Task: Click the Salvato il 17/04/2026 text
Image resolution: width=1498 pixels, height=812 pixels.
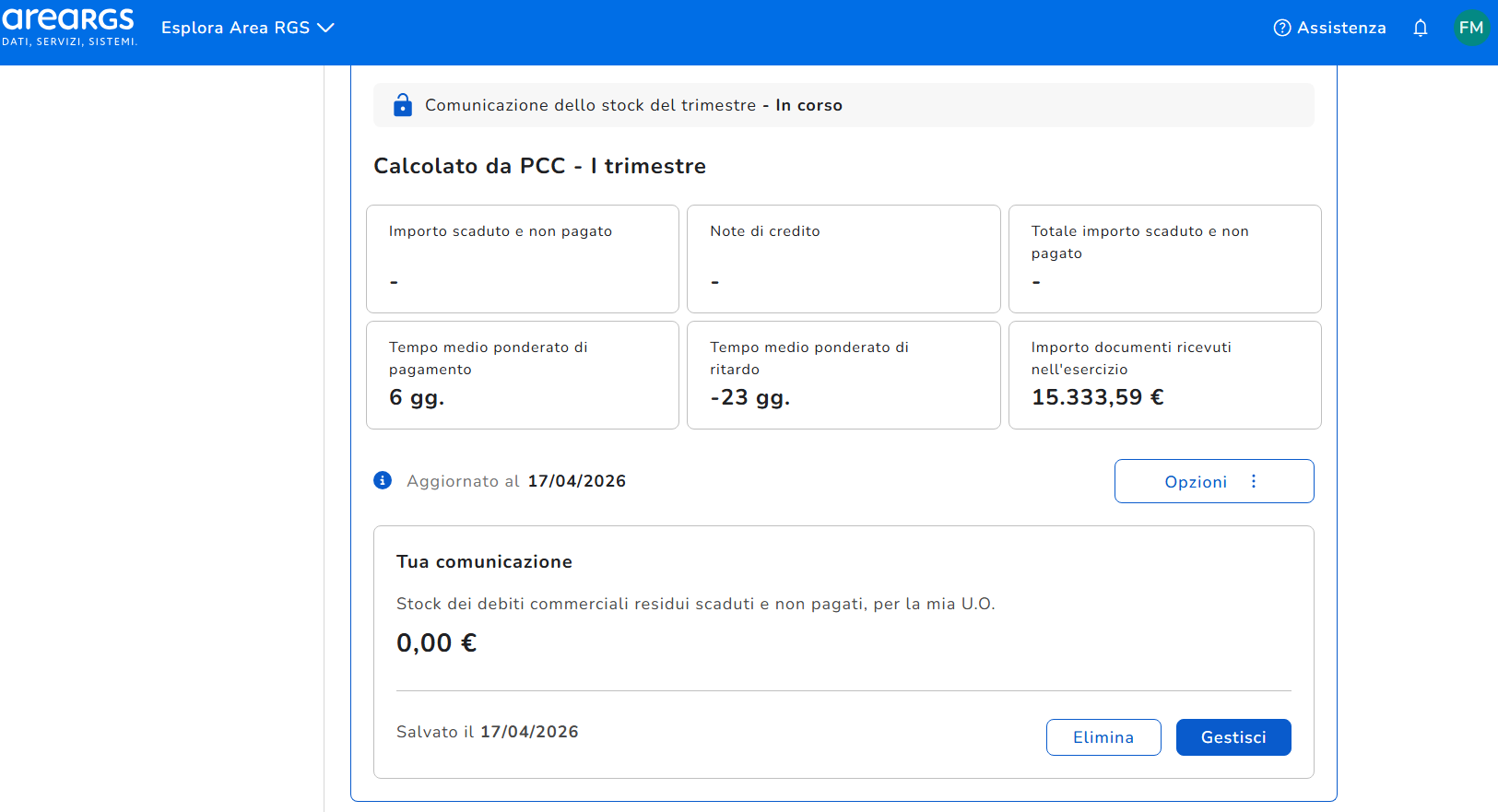Action: (x=488, y=732)
